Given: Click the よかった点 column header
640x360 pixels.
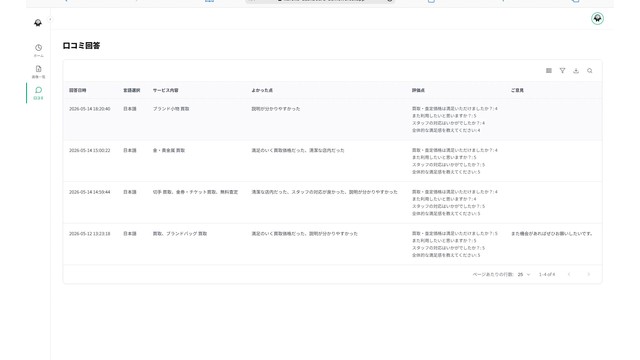Looking at the screenshot, I should tap(262, 90).
